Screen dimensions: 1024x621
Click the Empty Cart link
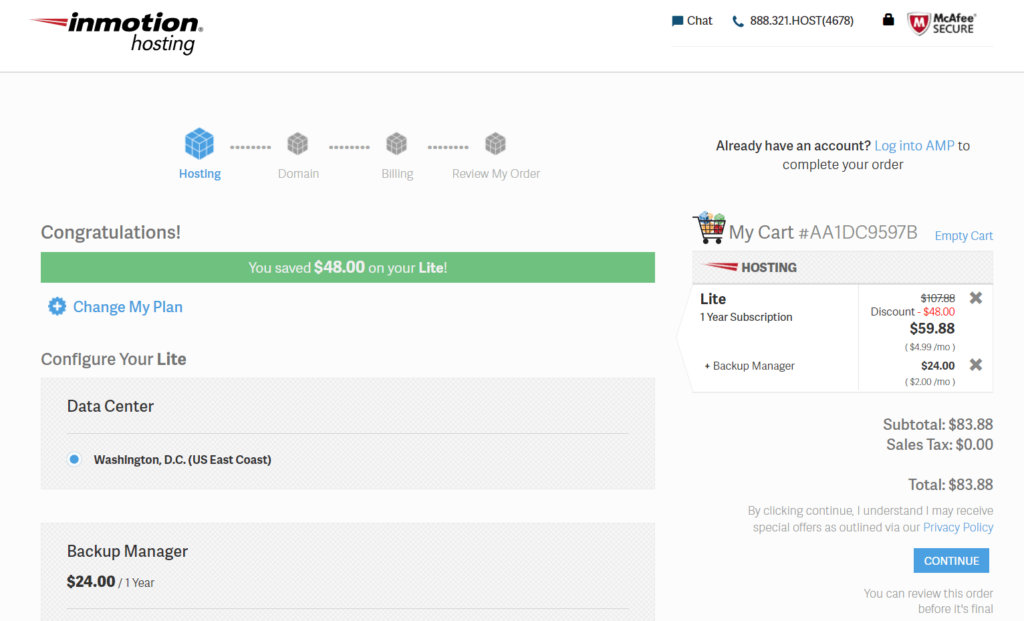click(963, 236)
